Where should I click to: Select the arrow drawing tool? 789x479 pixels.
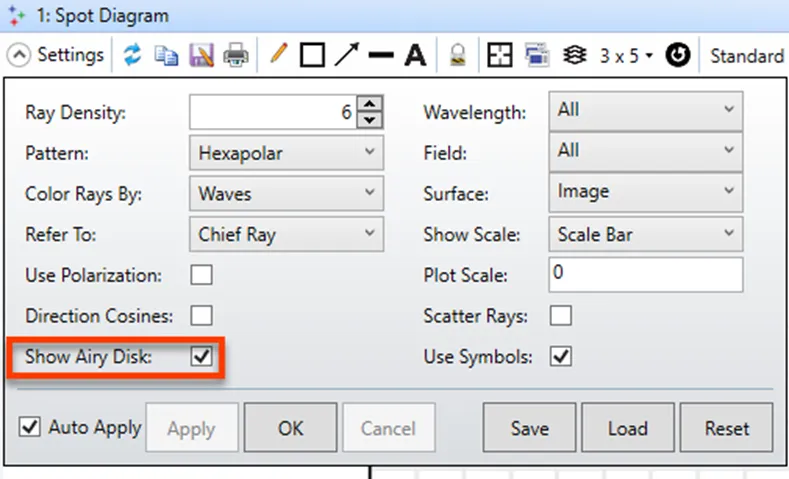click(347, 54)
